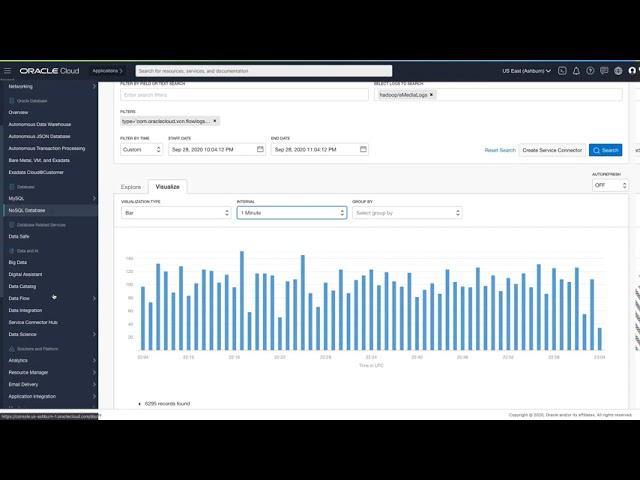Focus the Enter search filters field
The width and height of the screenshot is (640, 480).
coord(244,95)
